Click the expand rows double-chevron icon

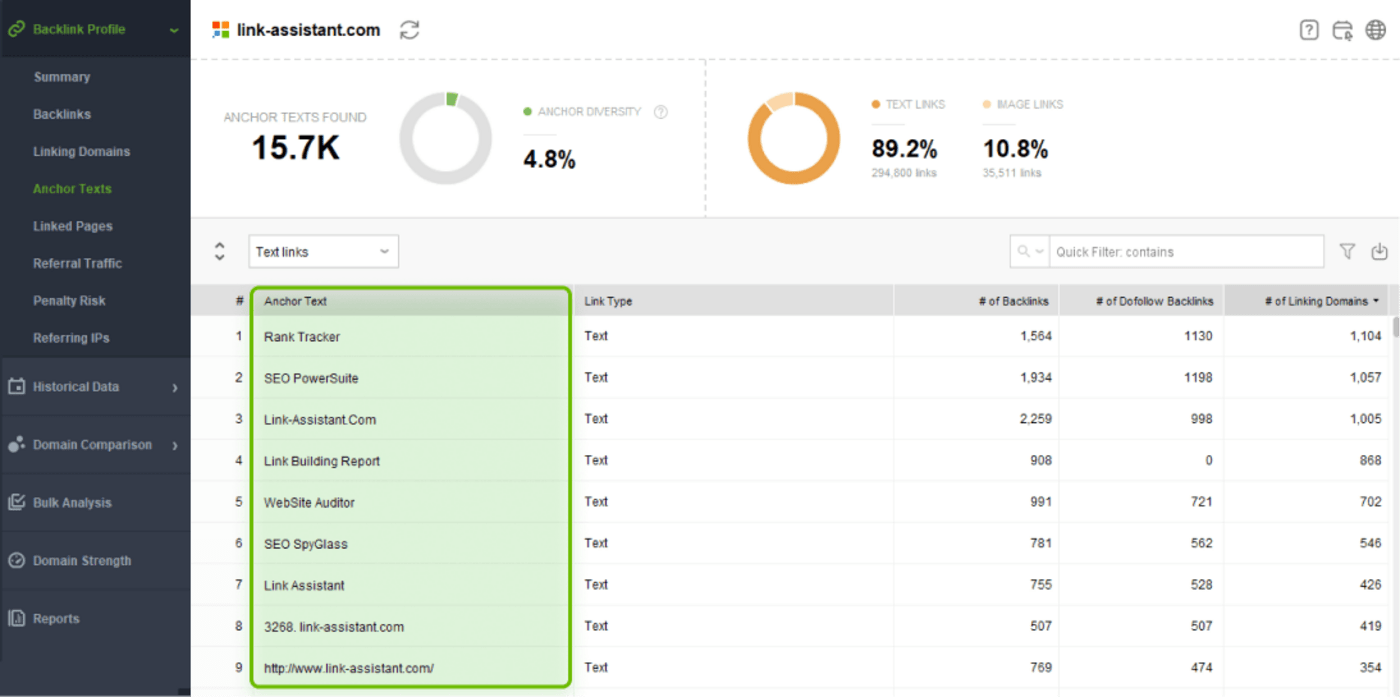click(218, 251)
